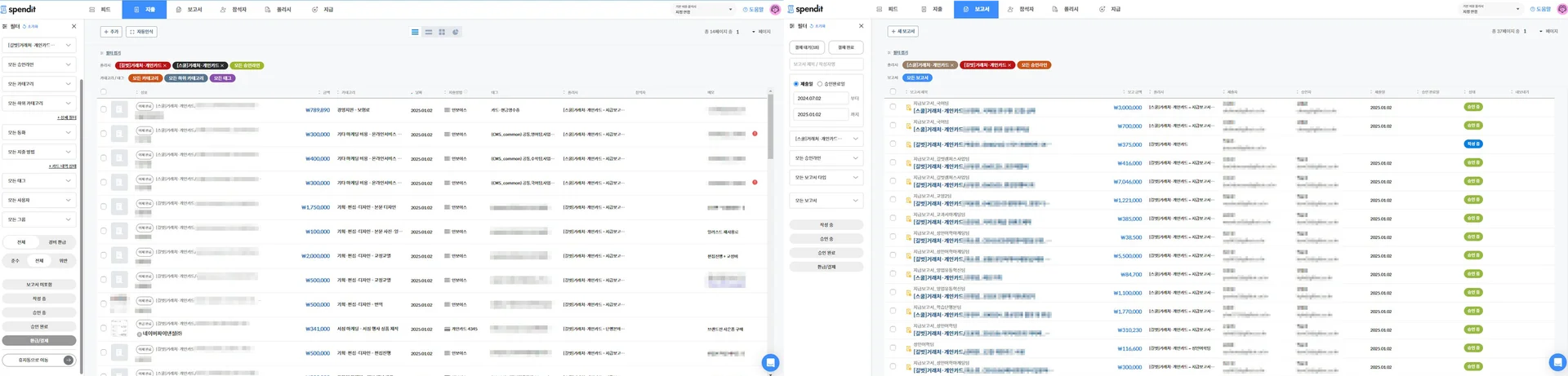Tick the checkbox for the ₩3,000,000 report

coord(893,107)
